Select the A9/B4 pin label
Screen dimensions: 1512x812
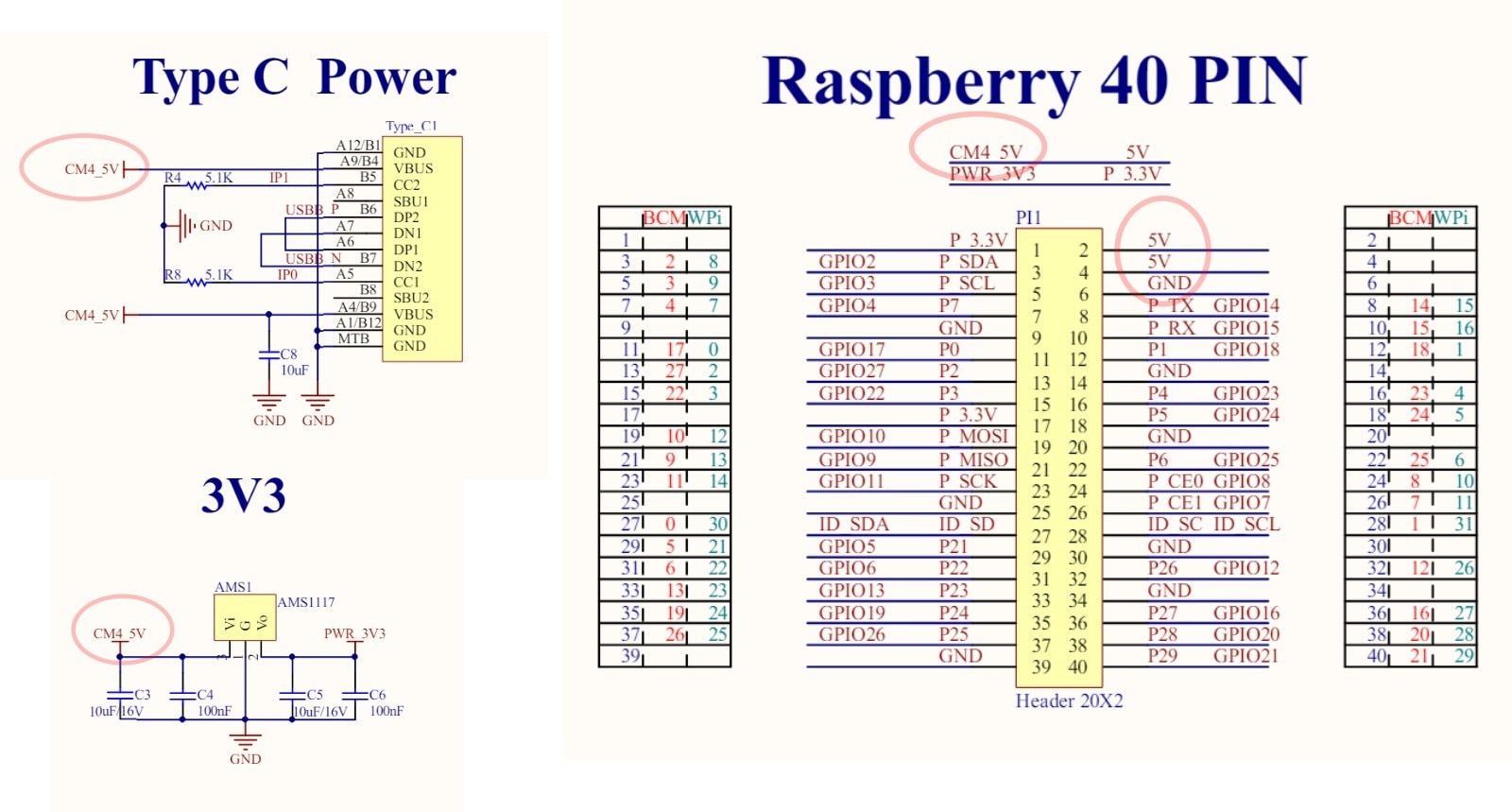click(x=359, y=162)
